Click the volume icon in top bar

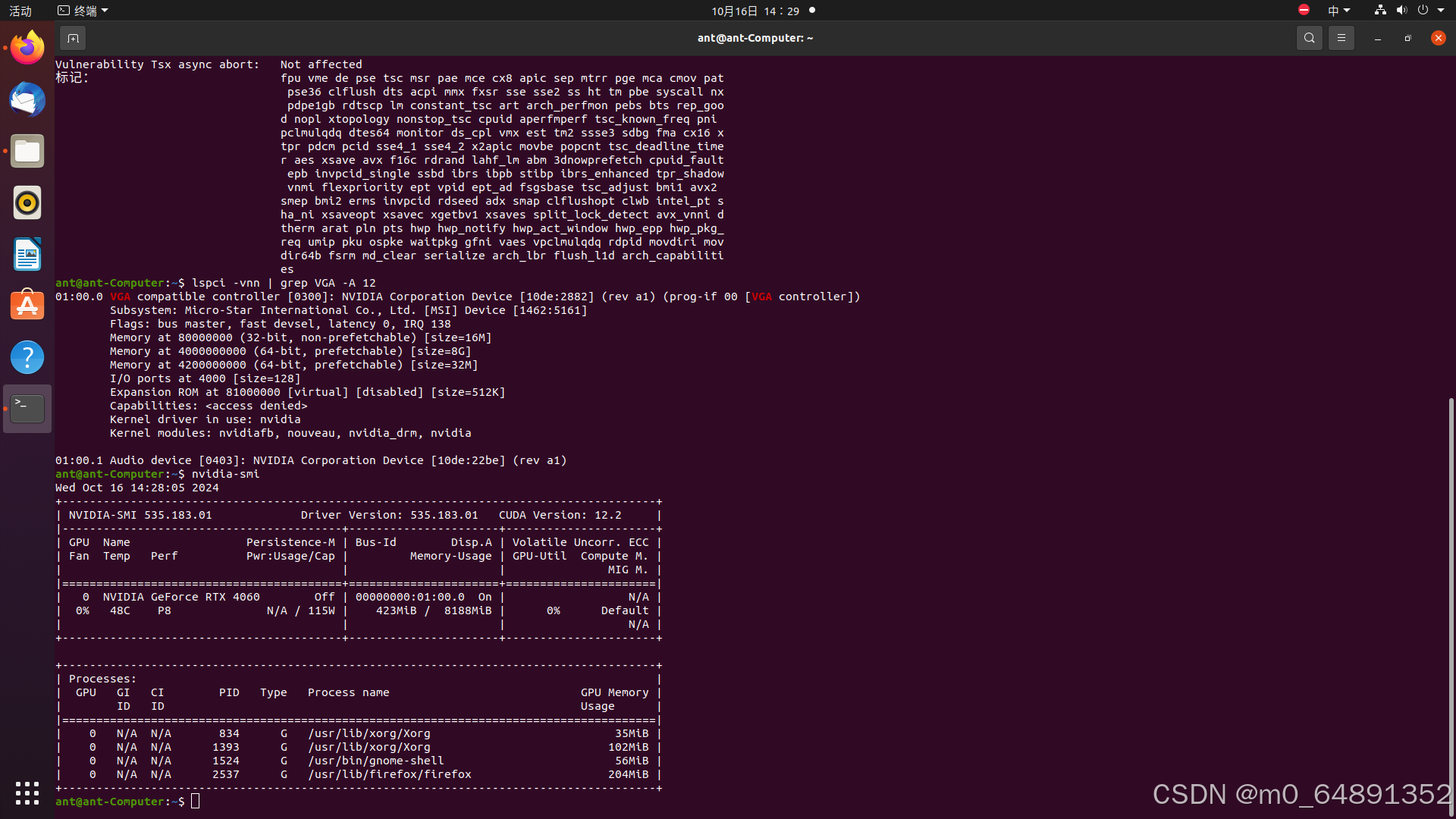click(x=1401, y=11)
